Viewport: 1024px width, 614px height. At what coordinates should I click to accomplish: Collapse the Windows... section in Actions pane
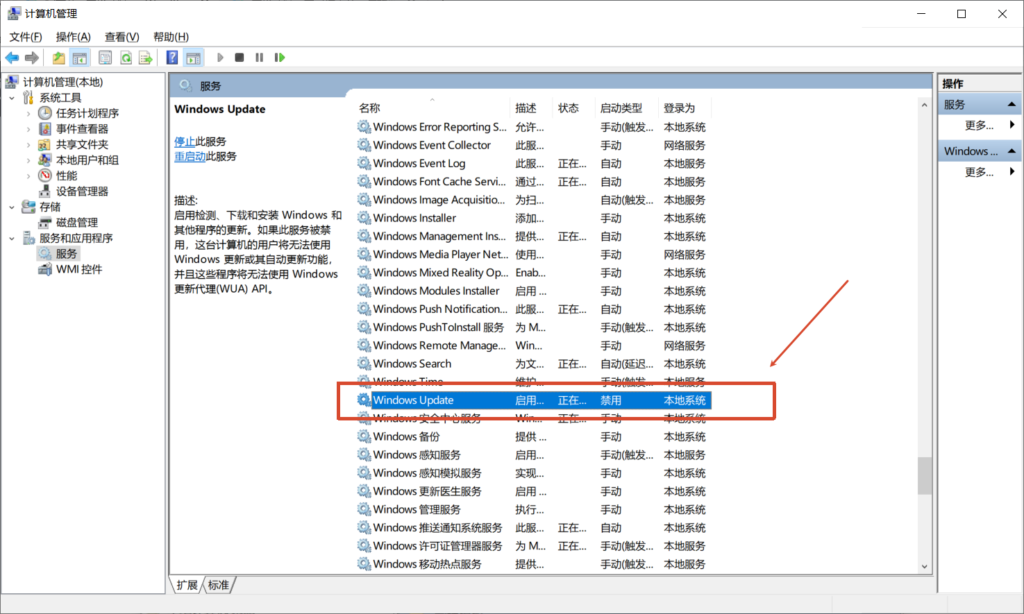click(x=1012, y=151)
